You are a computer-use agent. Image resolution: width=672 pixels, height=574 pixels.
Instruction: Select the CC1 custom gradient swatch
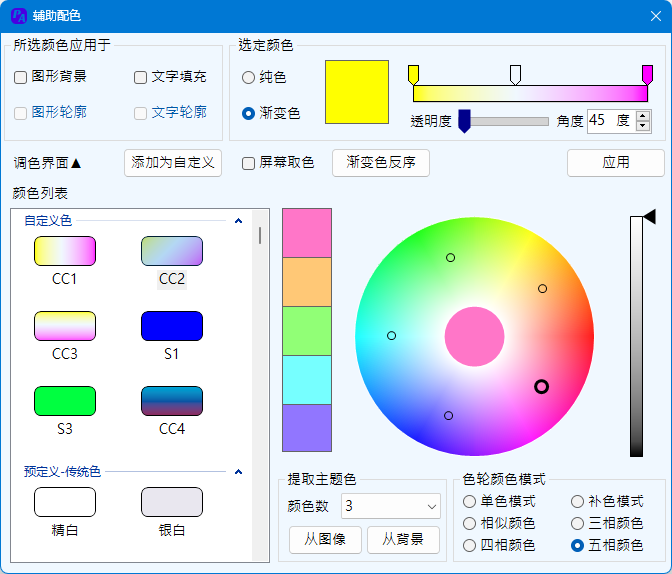[x=65, y=251]
